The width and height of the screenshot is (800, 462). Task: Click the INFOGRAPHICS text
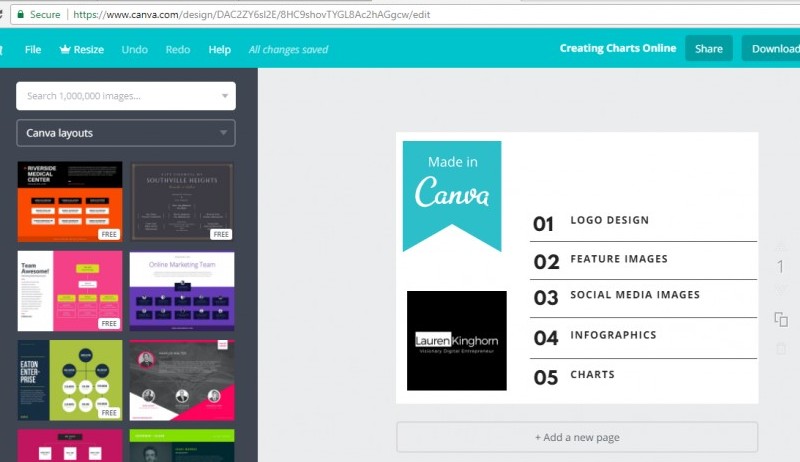(613, 335)
